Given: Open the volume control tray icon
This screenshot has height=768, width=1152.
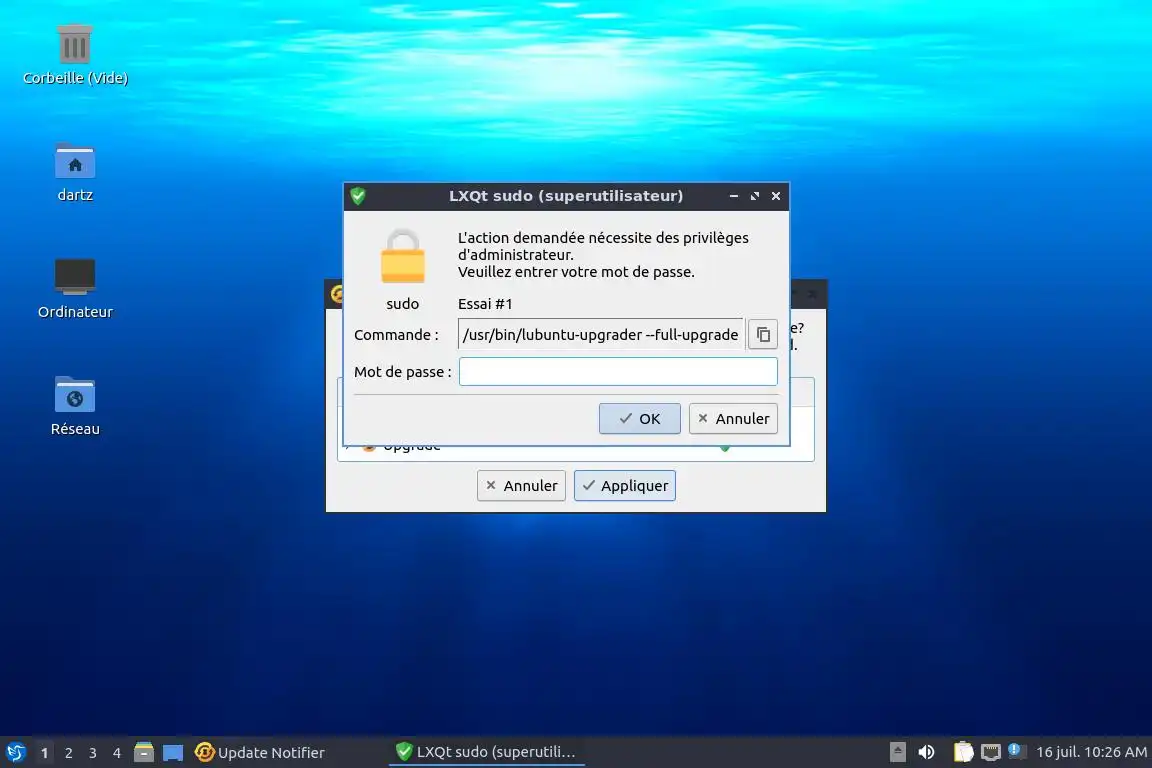Looking at the screenshot, I should 926,752.
